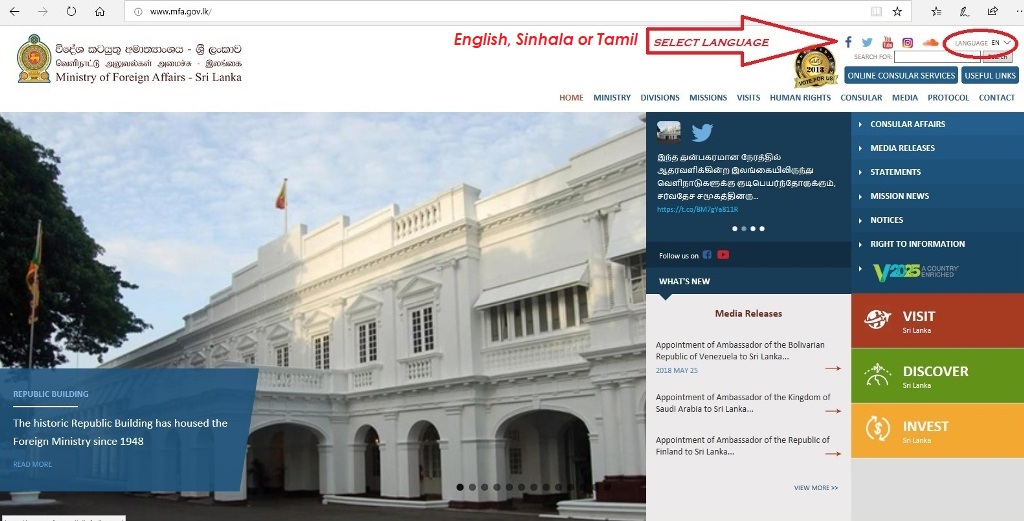Select the first dot of the tweet carousel
This screenshot has width=1024, height=521.
point(734,229)
